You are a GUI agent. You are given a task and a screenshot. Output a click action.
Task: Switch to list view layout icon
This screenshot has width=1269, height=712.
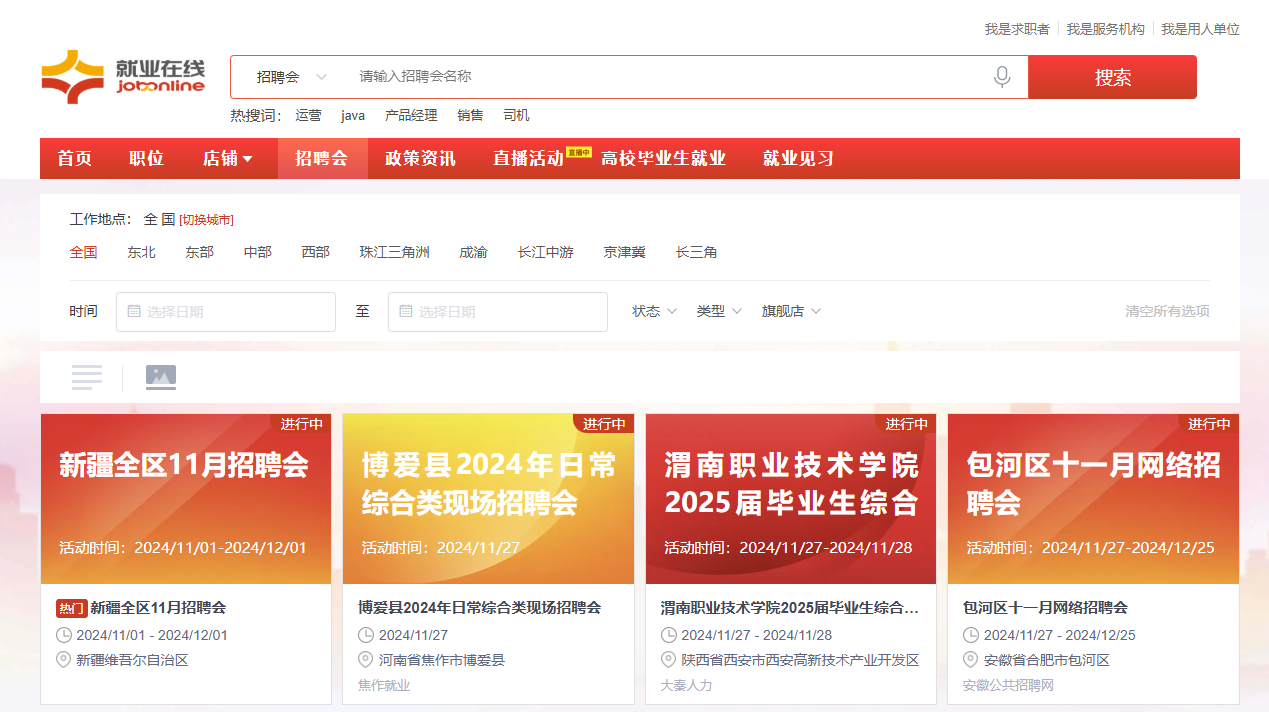click(87, 377)
